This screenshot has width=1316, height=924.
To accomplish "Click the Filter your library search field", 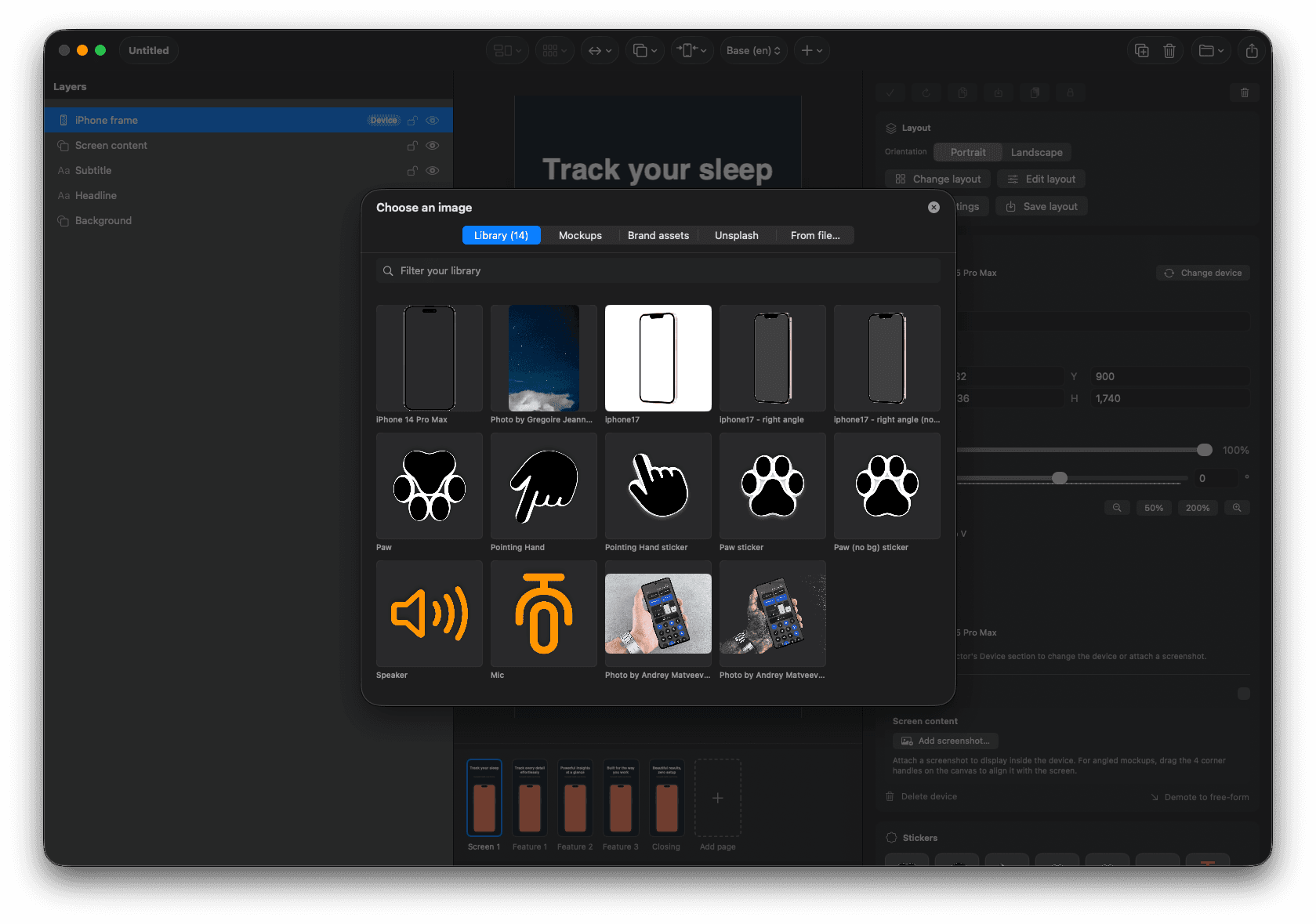I will click(658, 270).
